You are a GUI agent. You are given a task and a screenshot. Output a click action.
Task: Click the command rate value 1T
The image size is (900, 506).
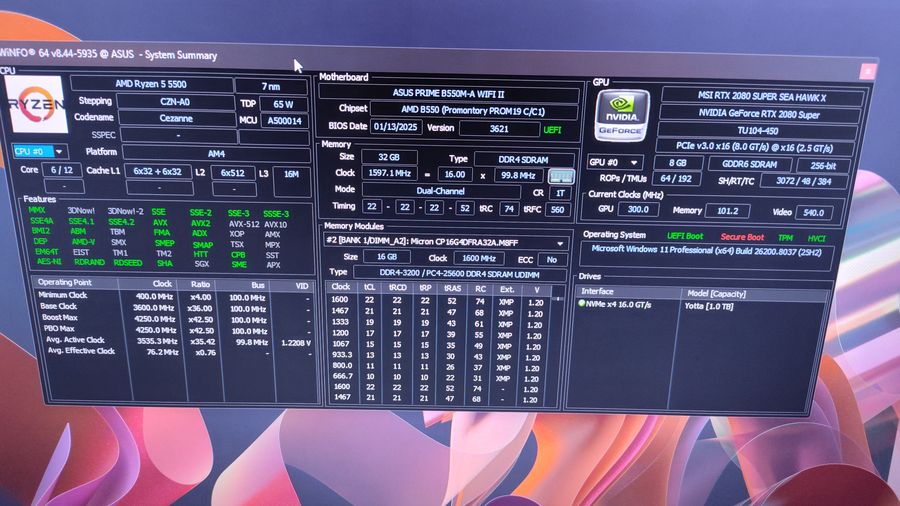[560, 193]
